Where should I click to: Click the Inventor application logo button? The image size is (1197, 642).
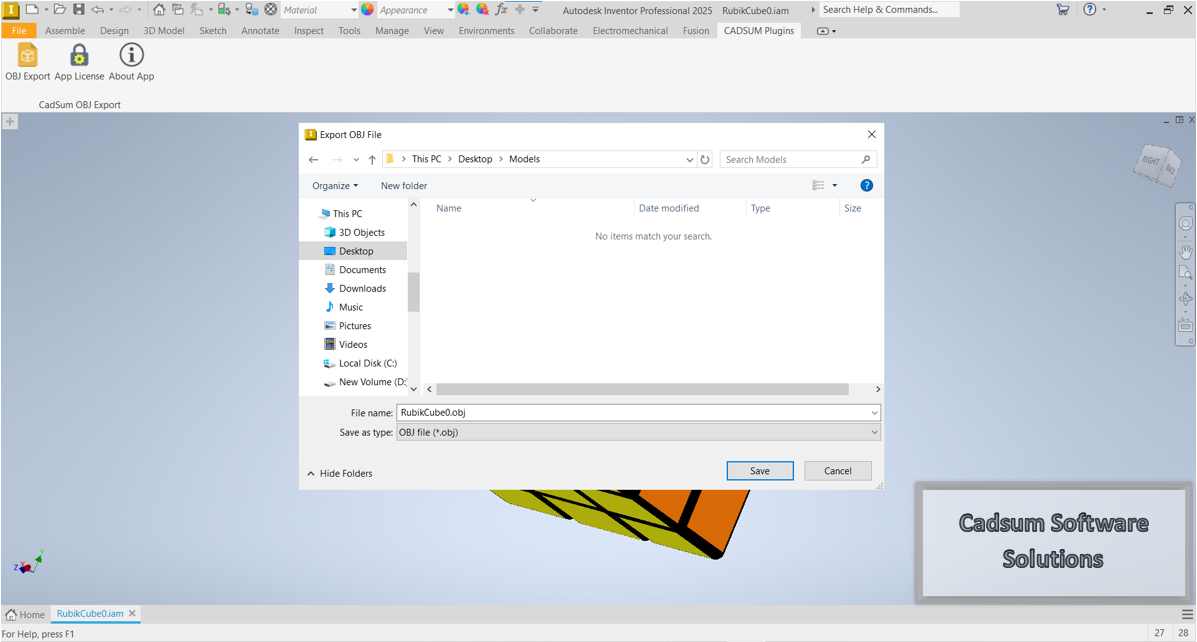(11, 10)
